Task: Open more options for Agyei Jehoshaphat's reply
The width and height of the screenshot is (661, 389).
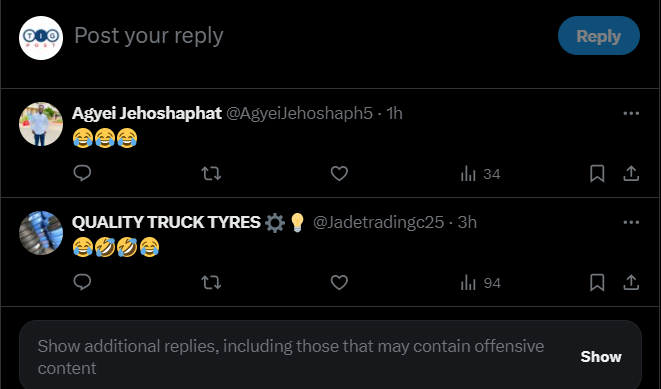Action: tap(631, 113)
